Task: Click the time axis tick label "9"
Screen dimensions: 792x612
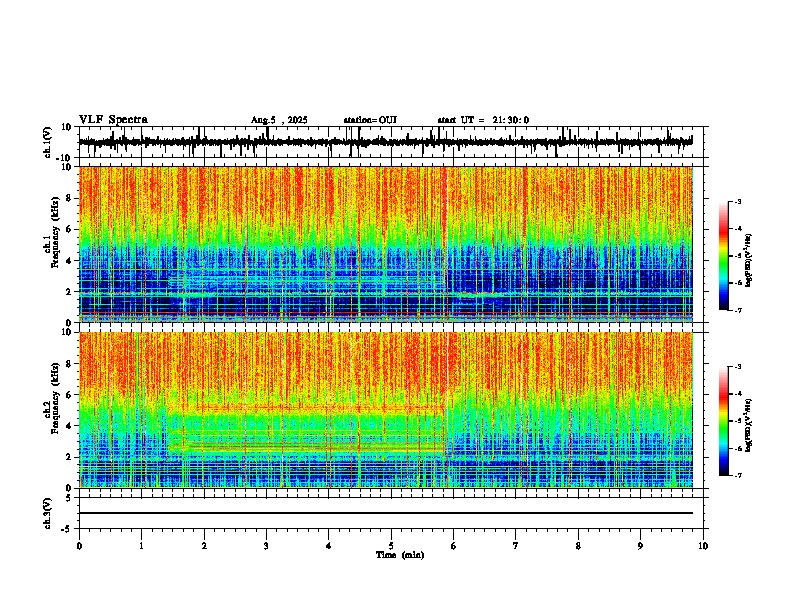Action: coord(640,546)
